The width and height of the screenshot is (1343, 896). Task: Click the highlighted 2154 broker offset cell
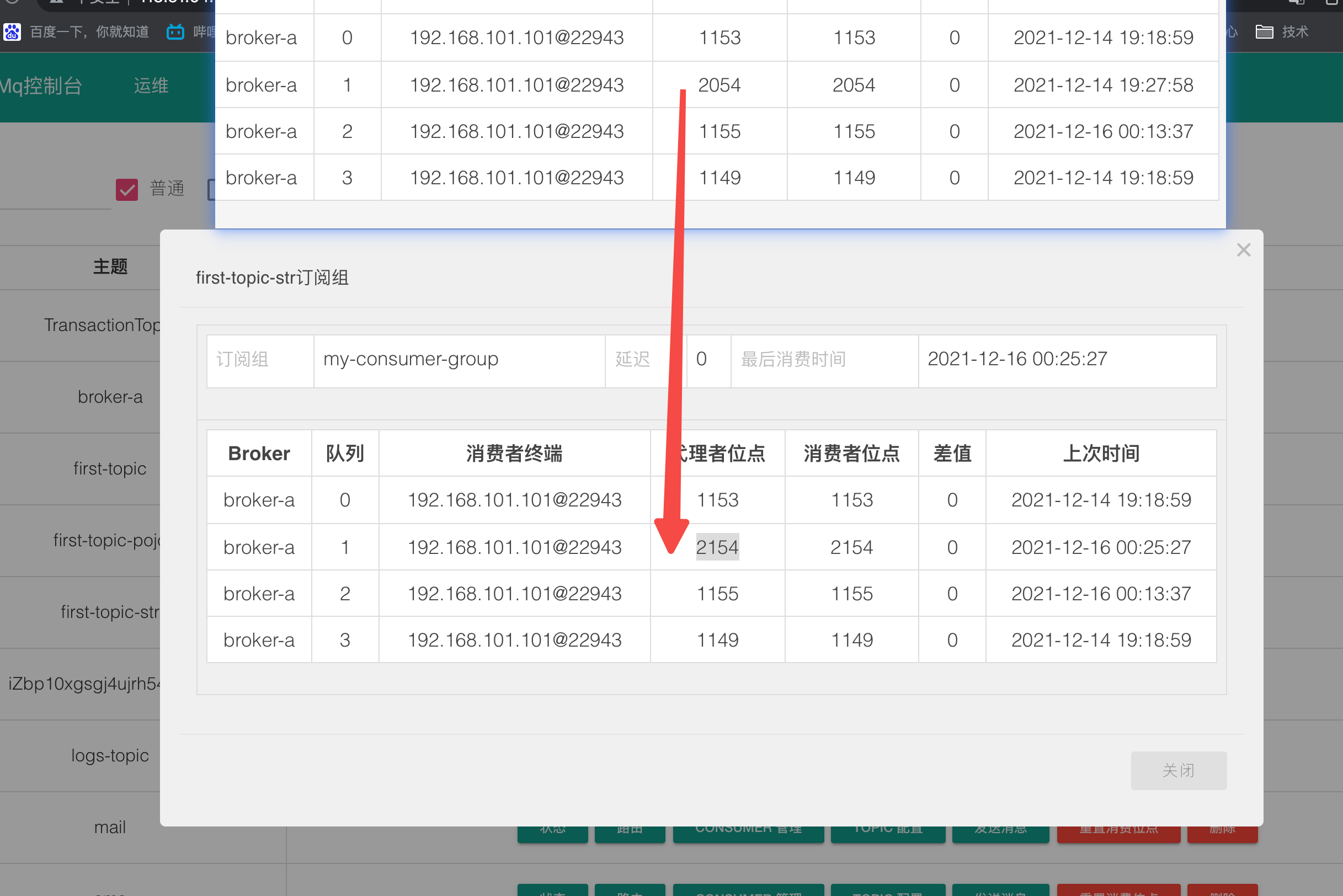[717, 547]
